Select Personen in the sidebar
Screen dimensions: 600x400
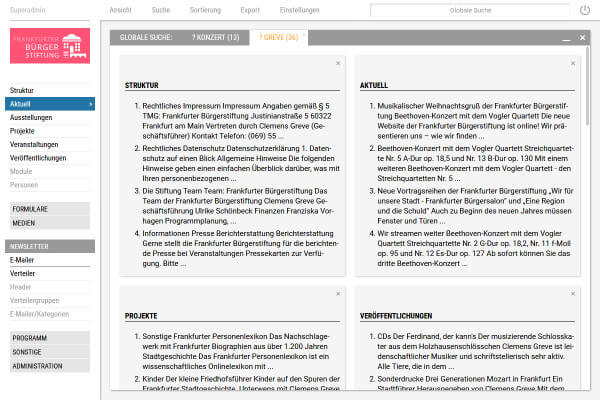[50, 185]
